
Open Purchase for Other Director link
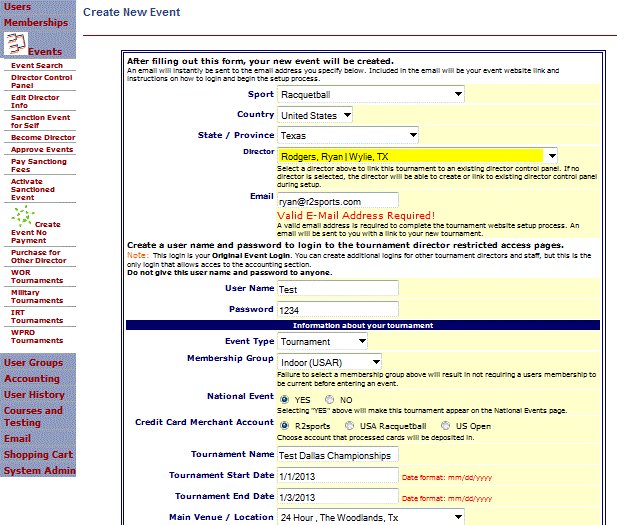pos(39,256)
